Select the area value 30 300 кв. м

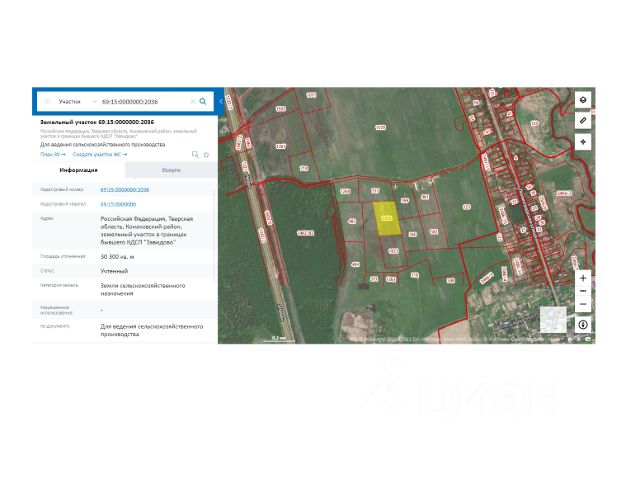coord(117,257)
